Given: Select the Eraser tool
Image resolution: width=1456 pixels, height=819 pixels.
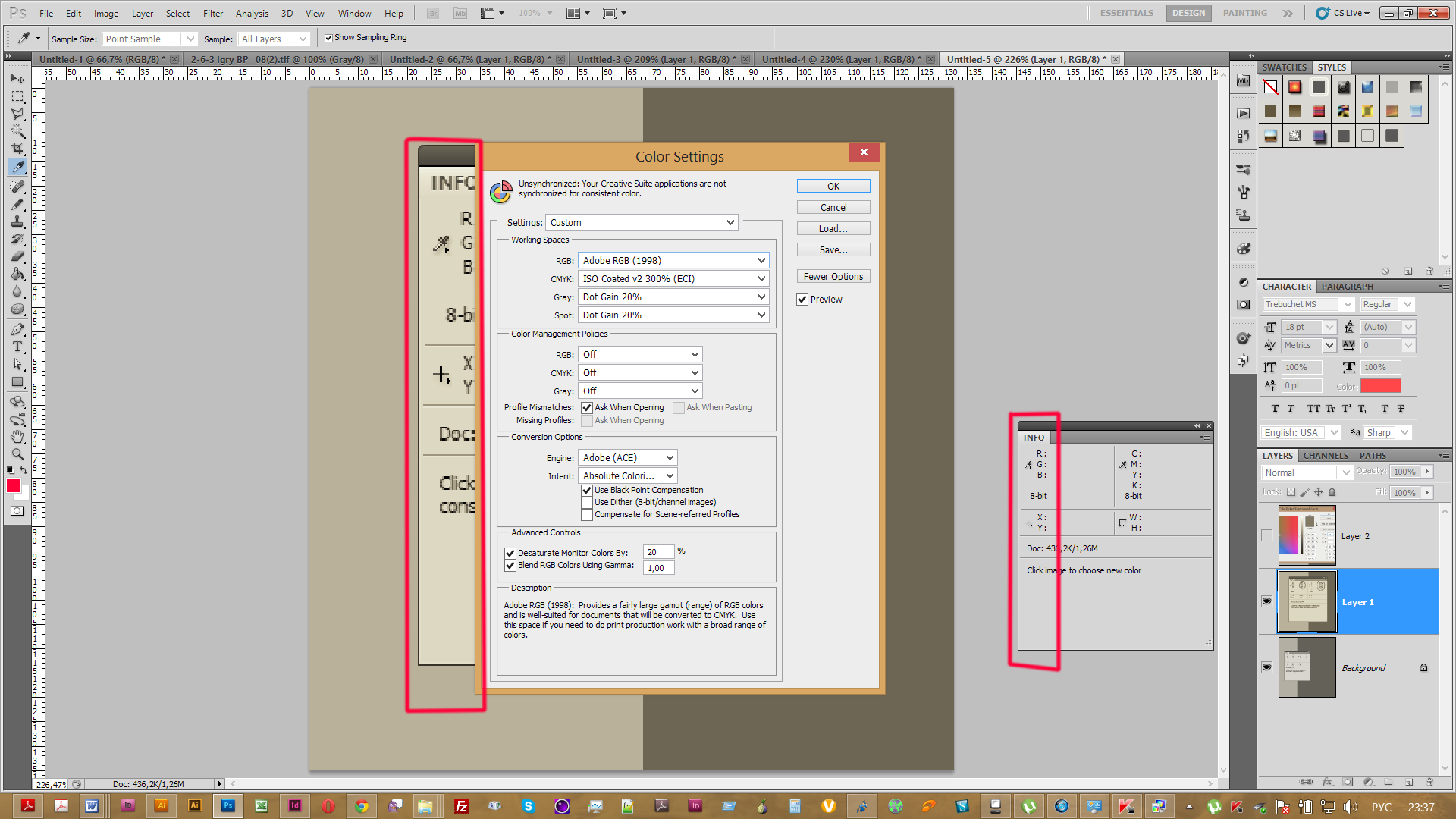Looking at the screenshot, I should coord(17,256).
